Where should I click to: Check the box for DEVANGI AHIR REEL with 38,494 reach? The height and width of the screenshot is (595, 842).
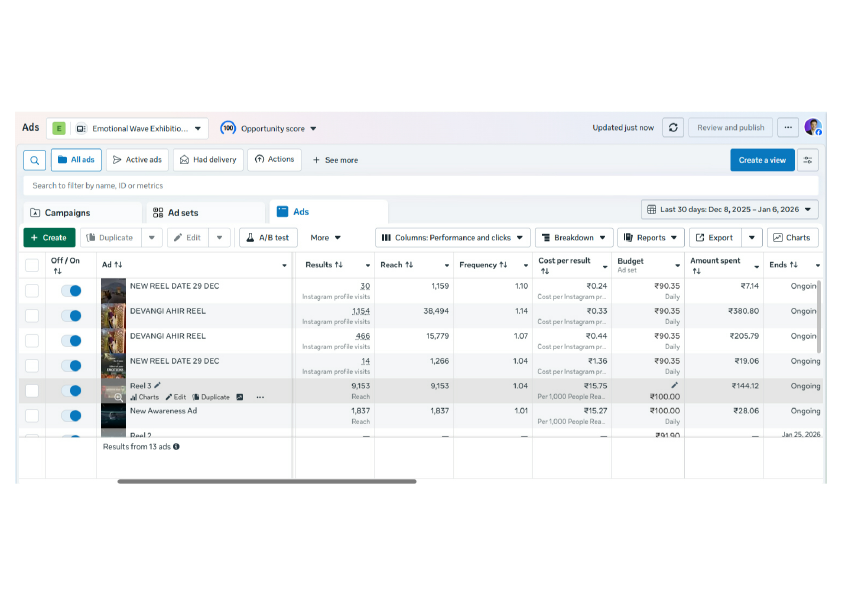[x=32, y=316]
